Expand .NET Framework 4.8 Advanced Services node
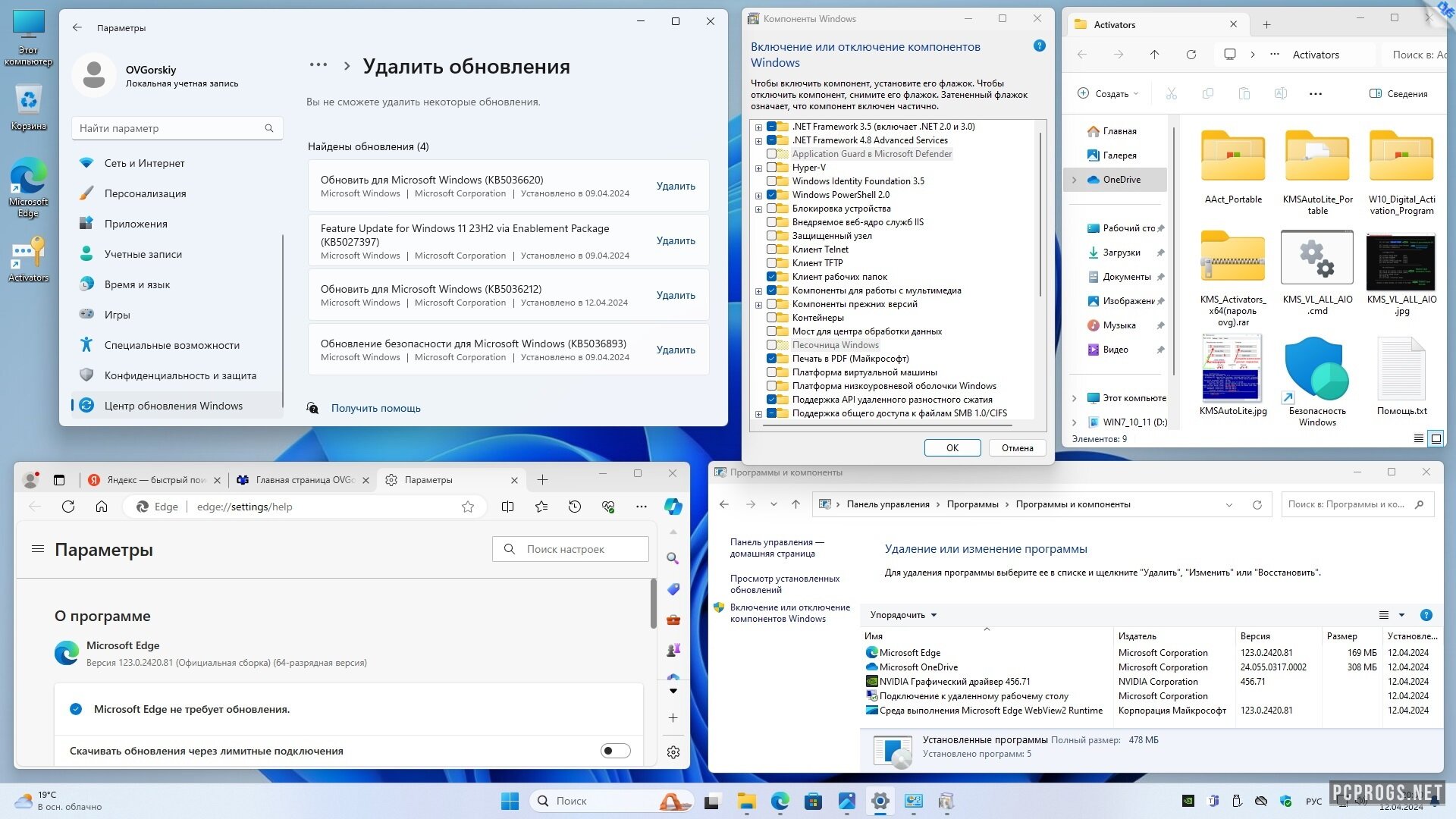Image resolution: width=1456 pixels, height=819 pixels. pos(758,141)
